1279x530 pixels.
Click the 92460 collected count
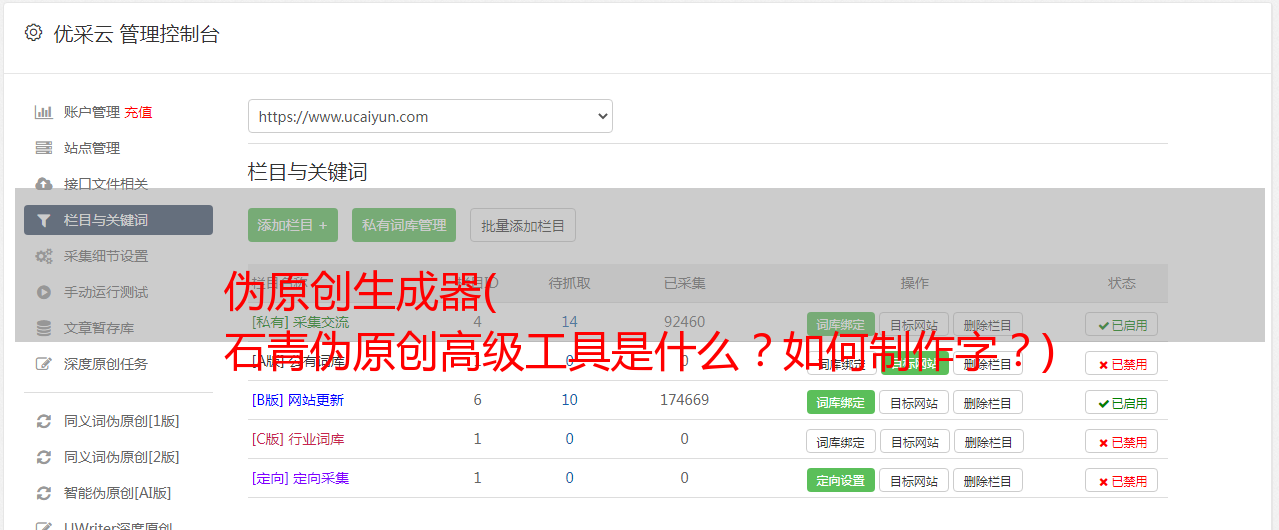pos(684,322)
